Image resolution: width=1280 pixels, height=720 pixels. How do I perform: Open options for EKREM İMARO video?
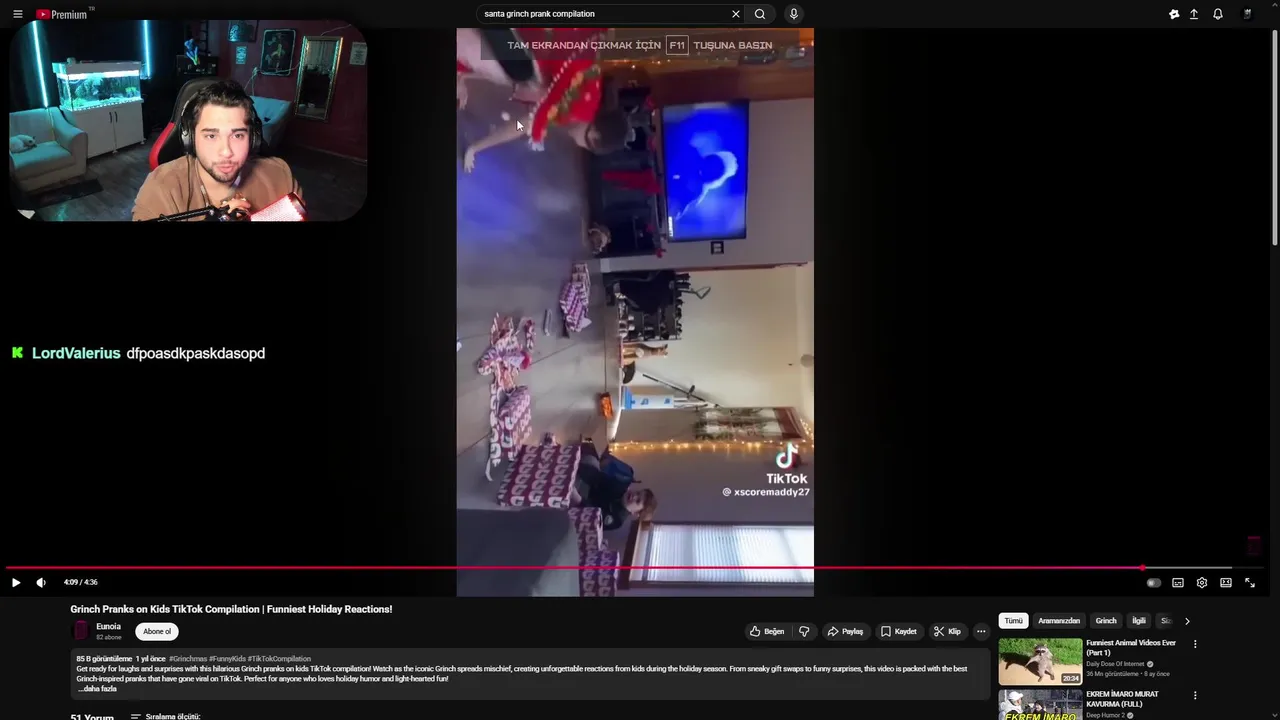(x=1194, y=695)
